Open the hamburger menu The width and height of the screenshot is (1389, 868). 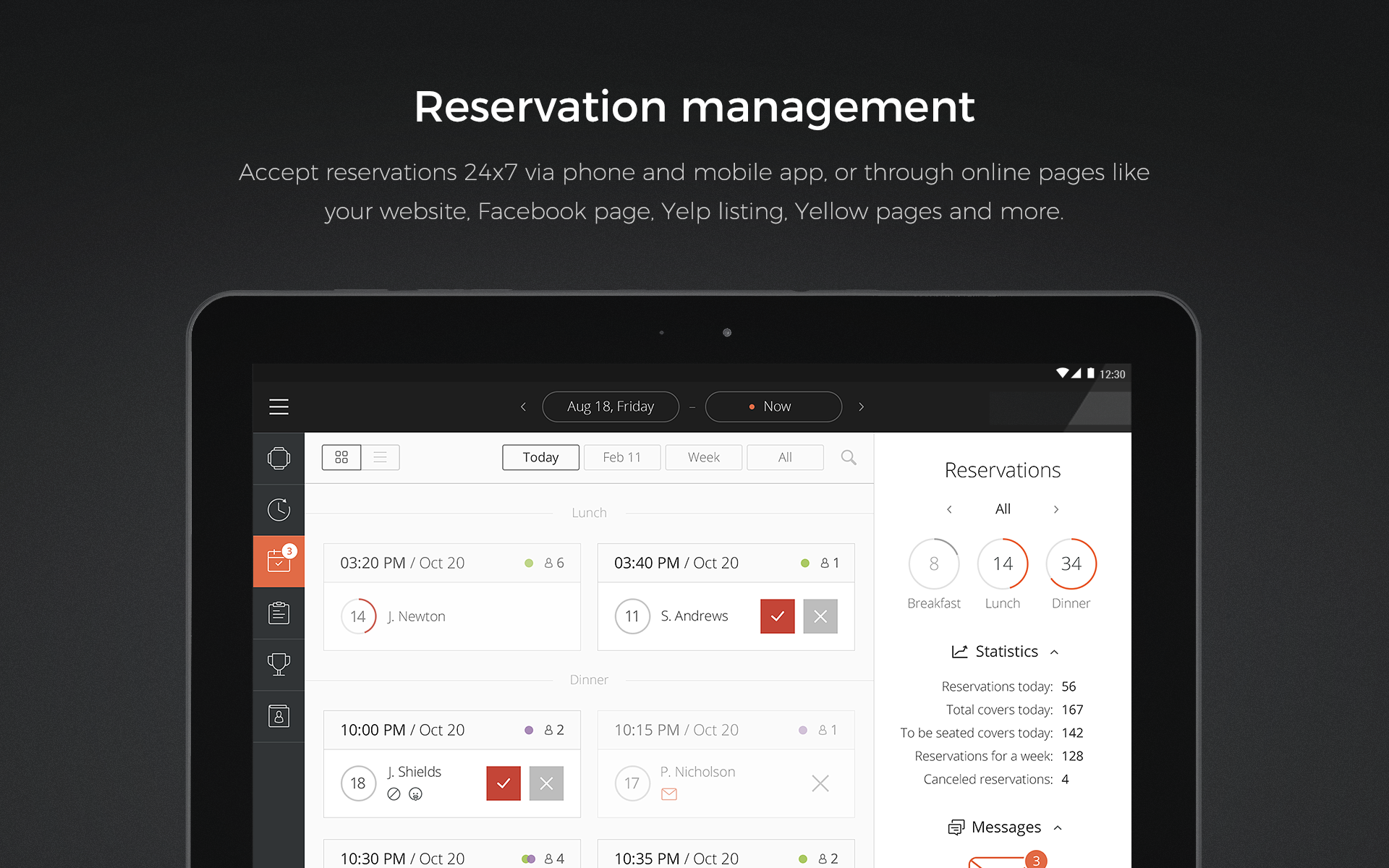[x=279, y=407]
